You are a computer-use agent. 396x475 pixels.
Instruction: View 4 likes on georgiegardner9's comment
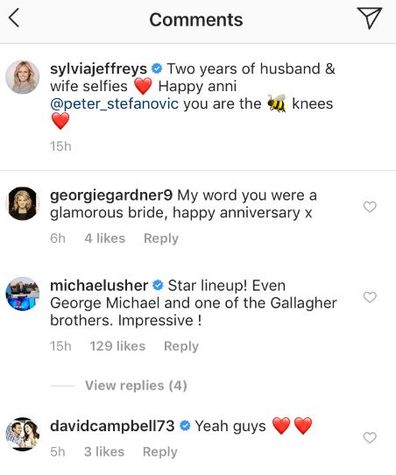click(x=105, y=238)
